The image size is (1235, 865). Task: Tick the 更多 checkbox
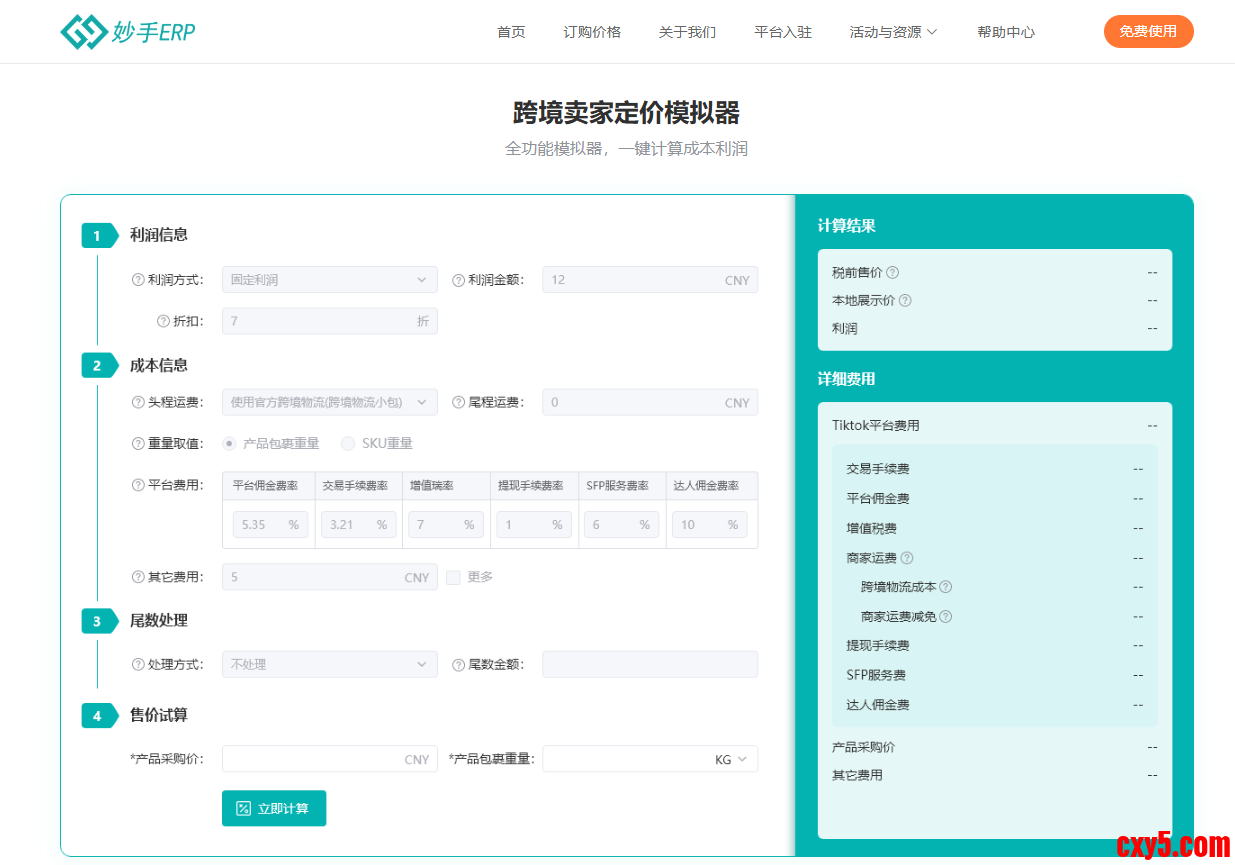pyautogui.click(x=453, y=577)
